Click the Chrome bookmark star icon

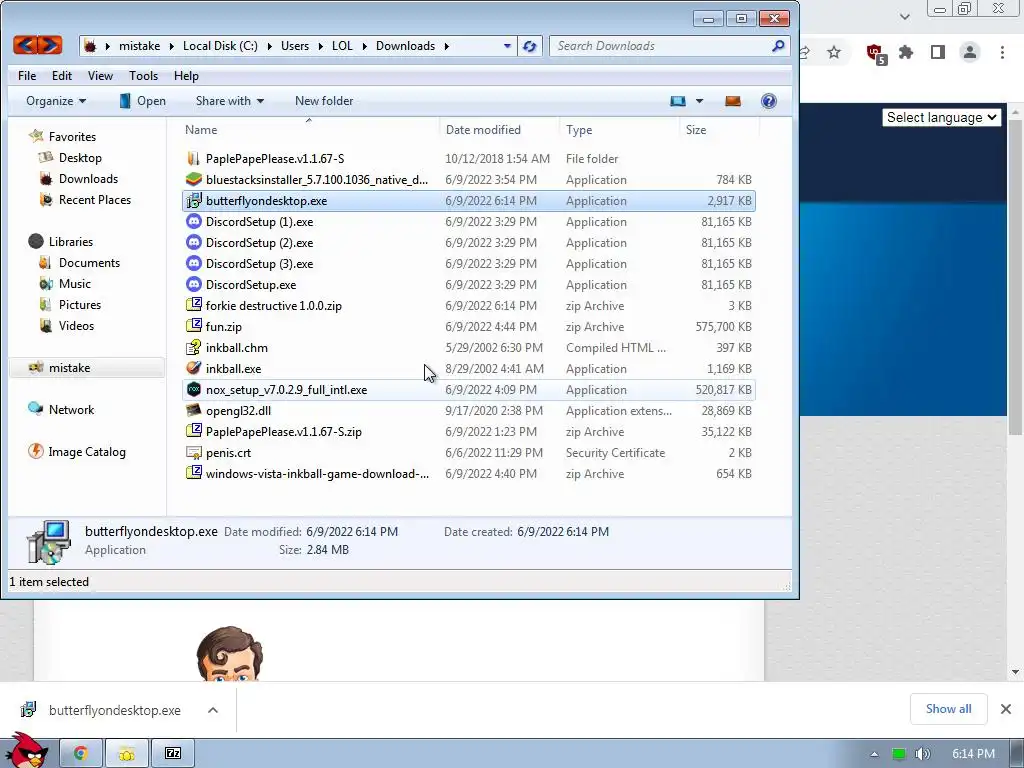click(x=834, y=52)
